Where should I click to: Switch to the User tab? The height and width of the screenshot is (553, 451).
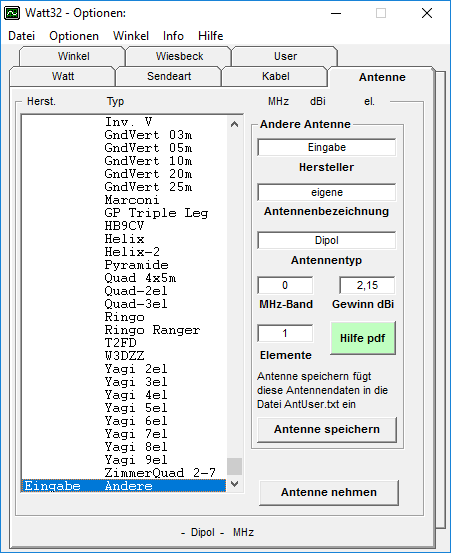[285, 56]
